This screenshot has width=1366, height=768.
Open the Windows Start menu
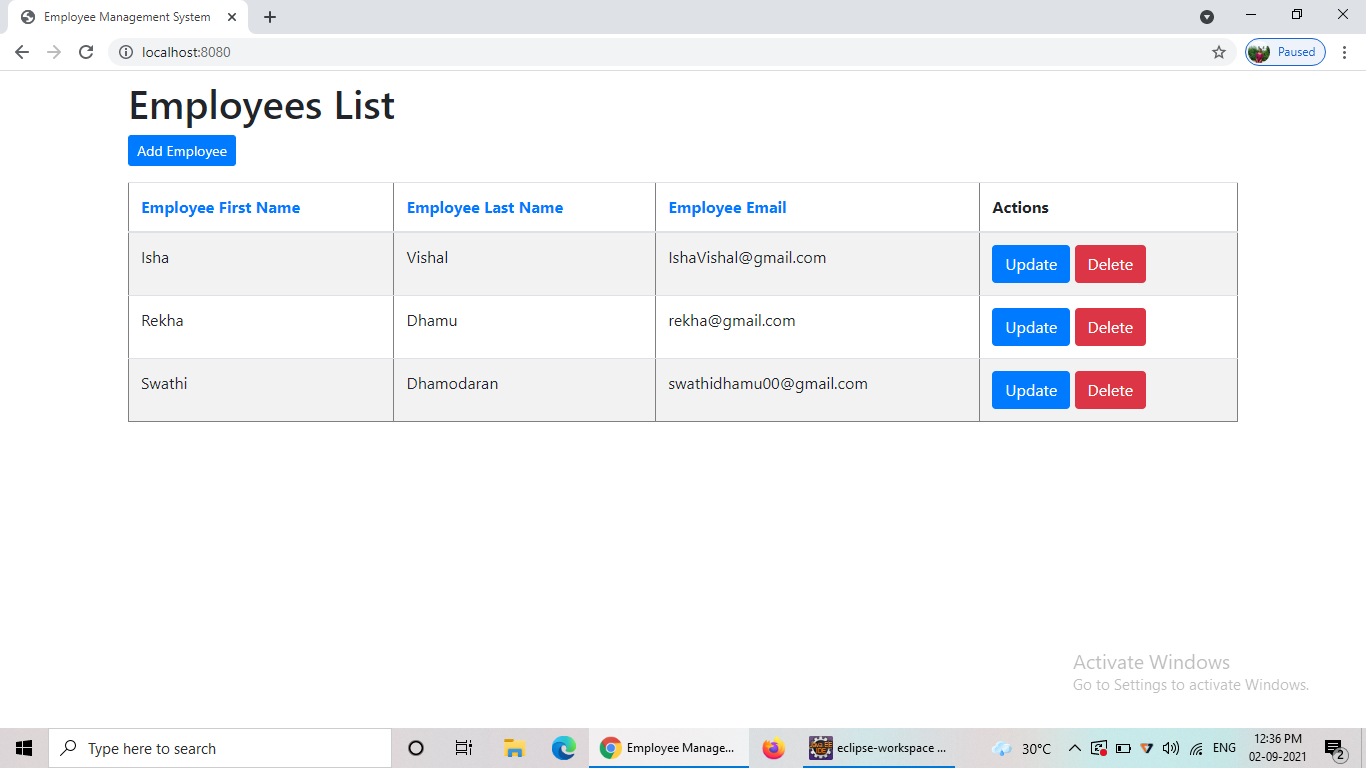24,748
